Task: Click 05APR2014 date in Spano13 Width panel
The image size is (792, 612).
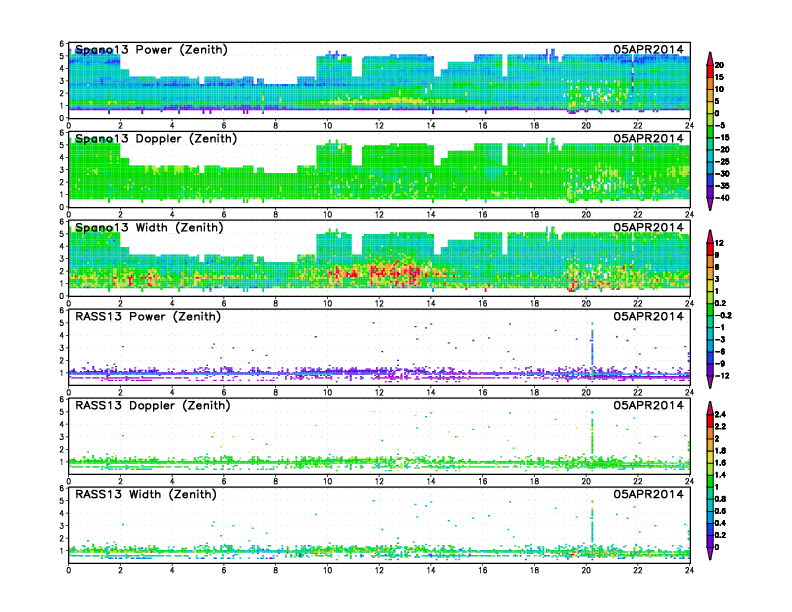Action: 649,227
